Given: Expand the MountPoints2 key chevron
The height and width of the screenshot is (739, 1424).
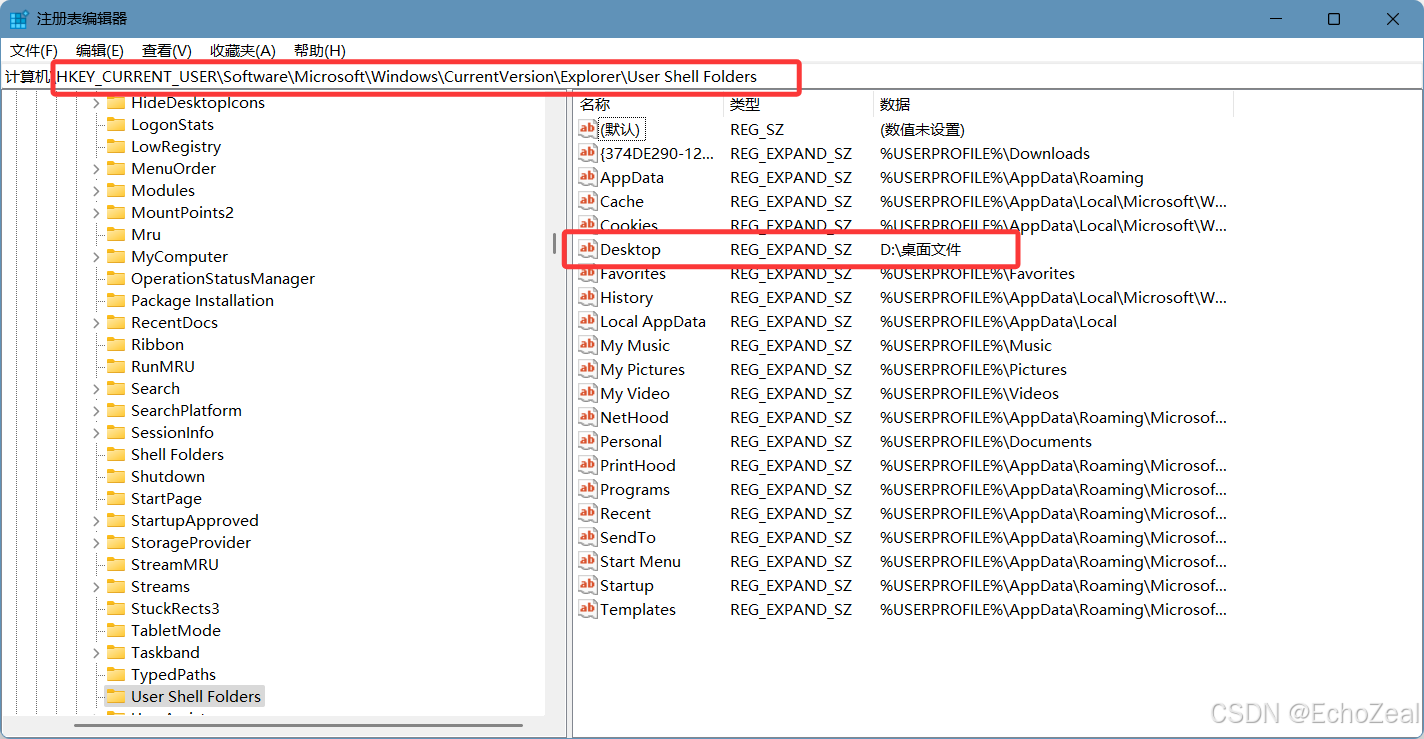Looking at the screenshot, I should click(96, 213).
